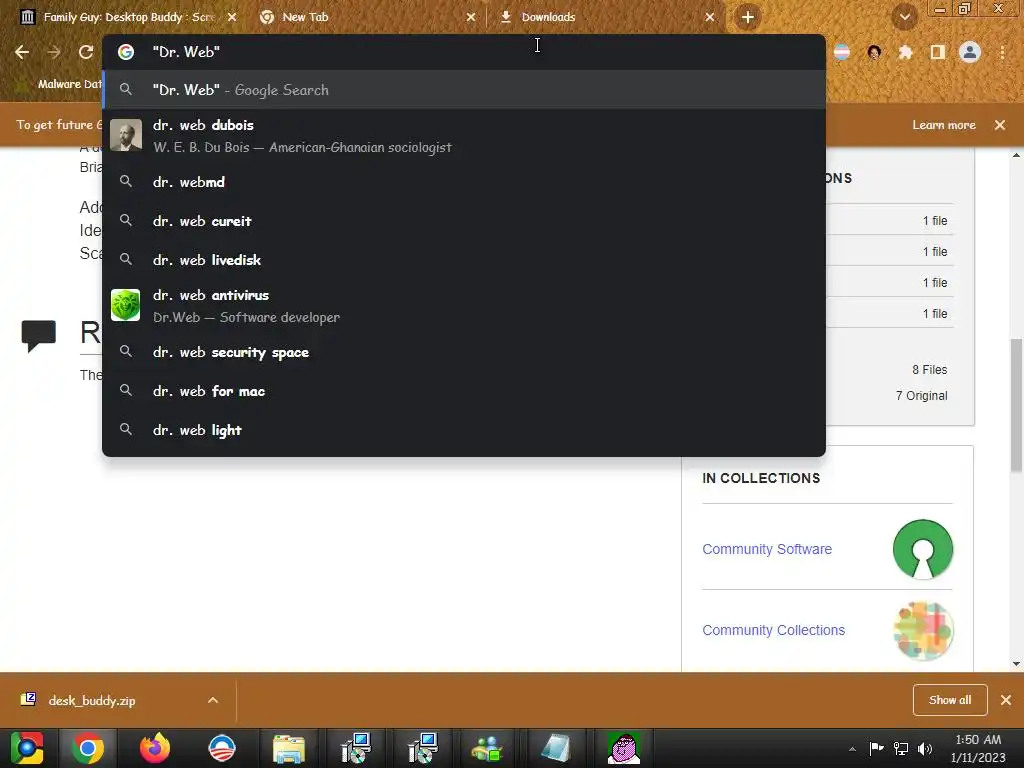The width and height of the screenshot is (1024, 768).
Task: Open the Chrome three-dot menu
Action: click(x=1002, y=52)
